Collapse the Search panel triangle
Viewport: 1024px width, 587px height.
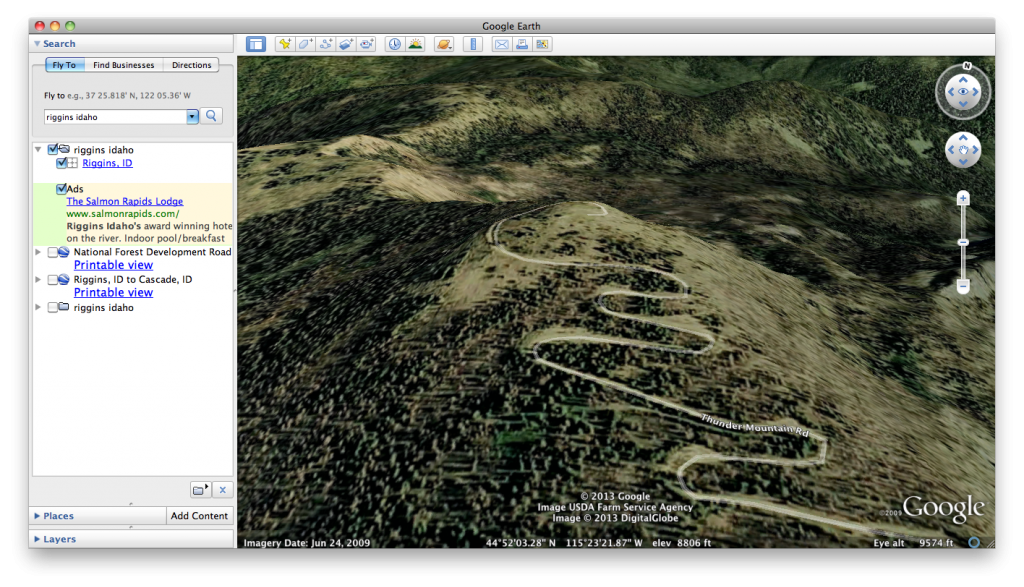click(37, 44)
